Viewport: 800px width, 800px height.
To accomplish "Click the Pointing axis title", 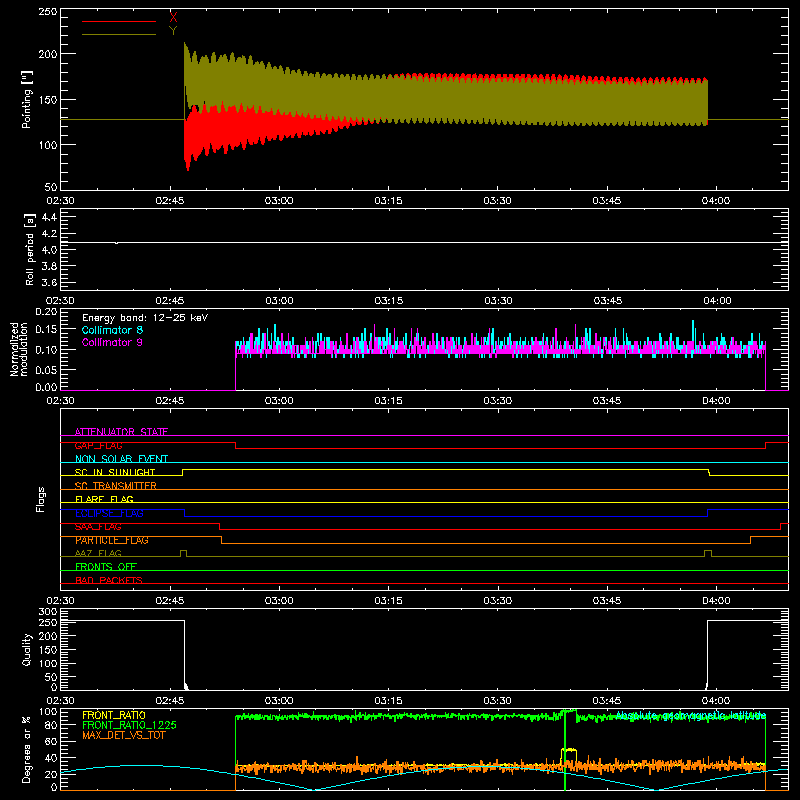I will (27, 99).
